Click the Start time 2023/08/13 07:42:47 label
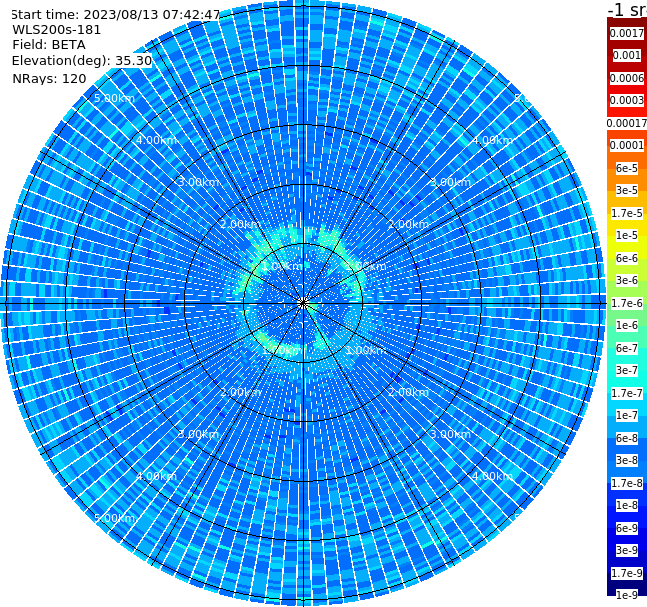 point(116,15)
